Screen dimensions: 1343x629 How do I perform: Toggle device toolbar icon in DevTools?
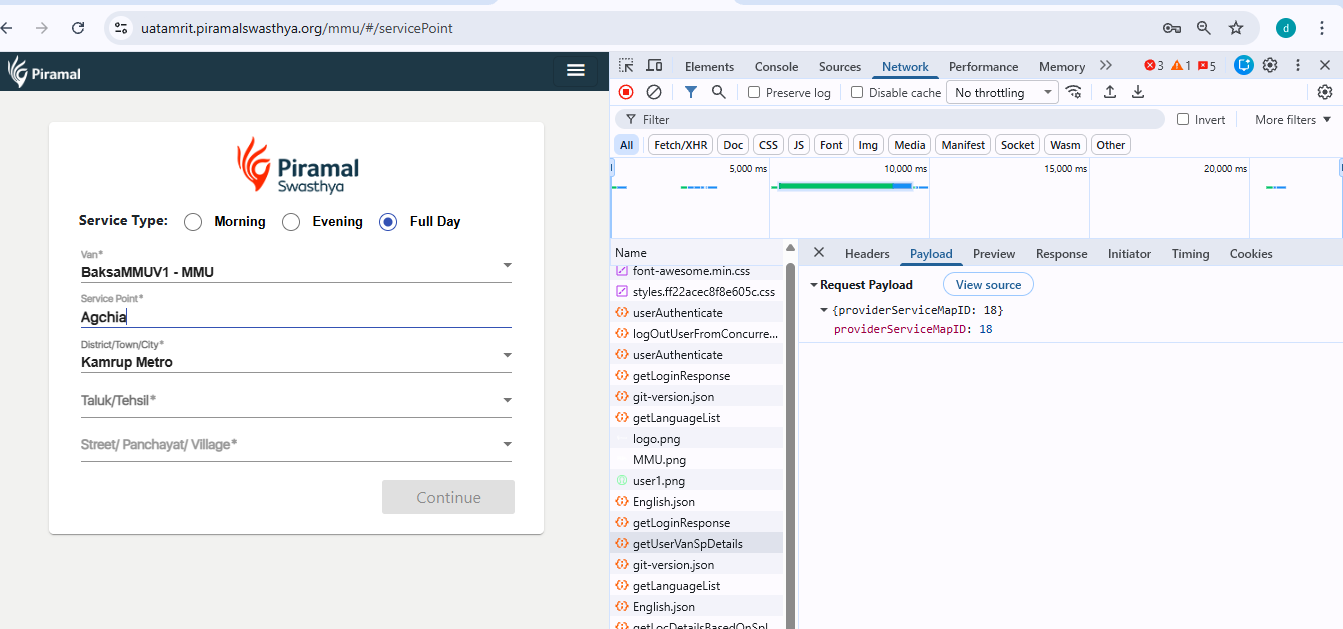(x=654, y=66)
